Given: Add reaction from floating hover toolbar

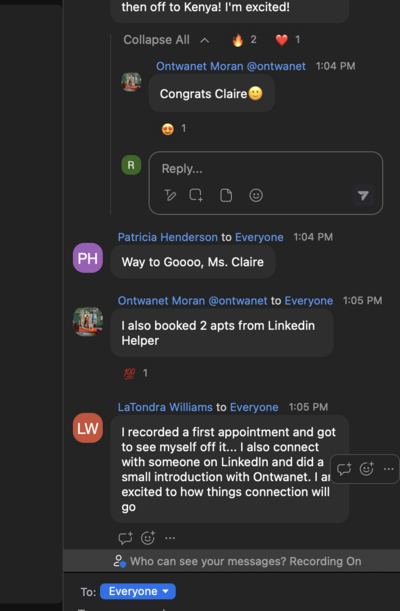Looking at the screenshot, I should (367, 469).
